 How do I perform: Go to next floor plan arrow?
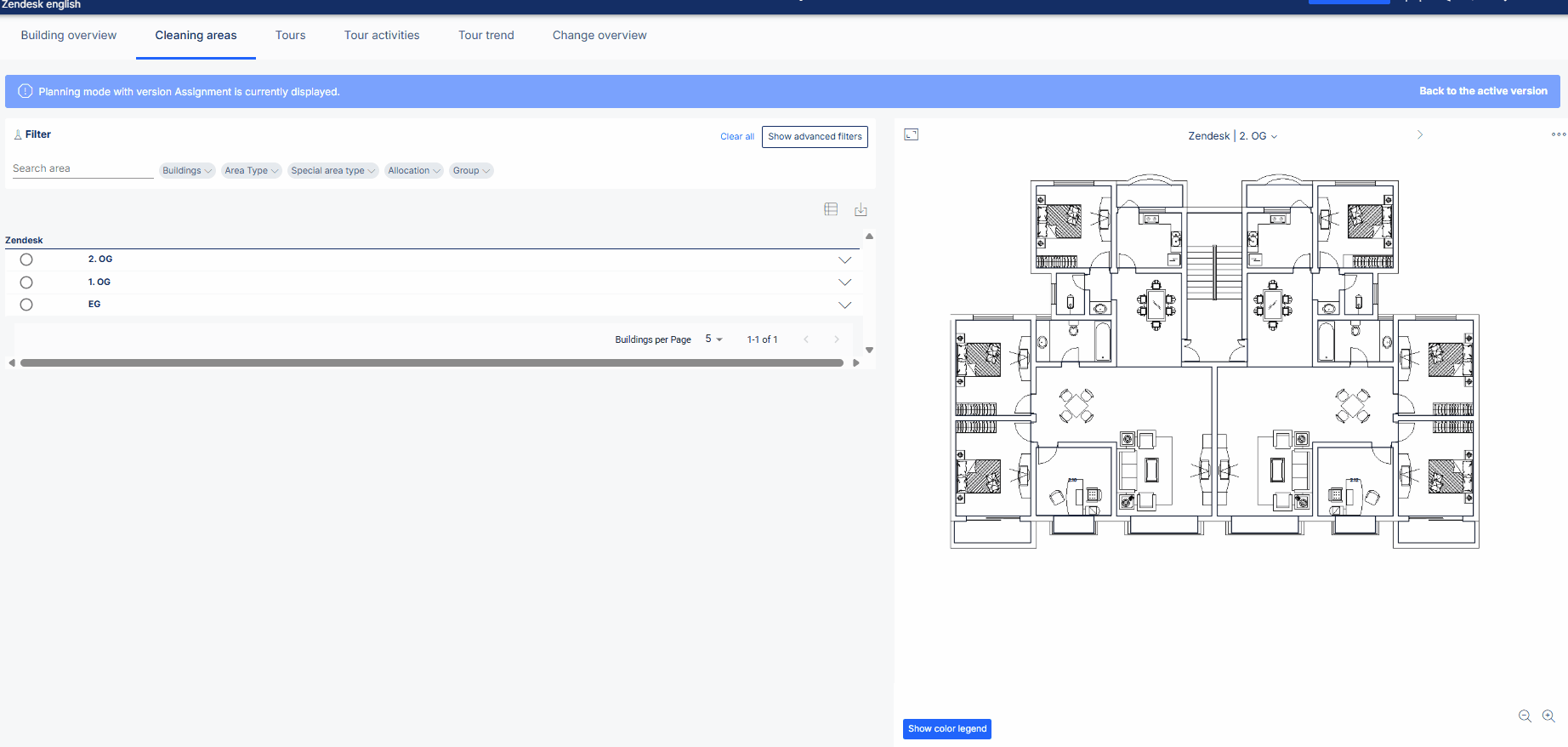coord(1419,135)
